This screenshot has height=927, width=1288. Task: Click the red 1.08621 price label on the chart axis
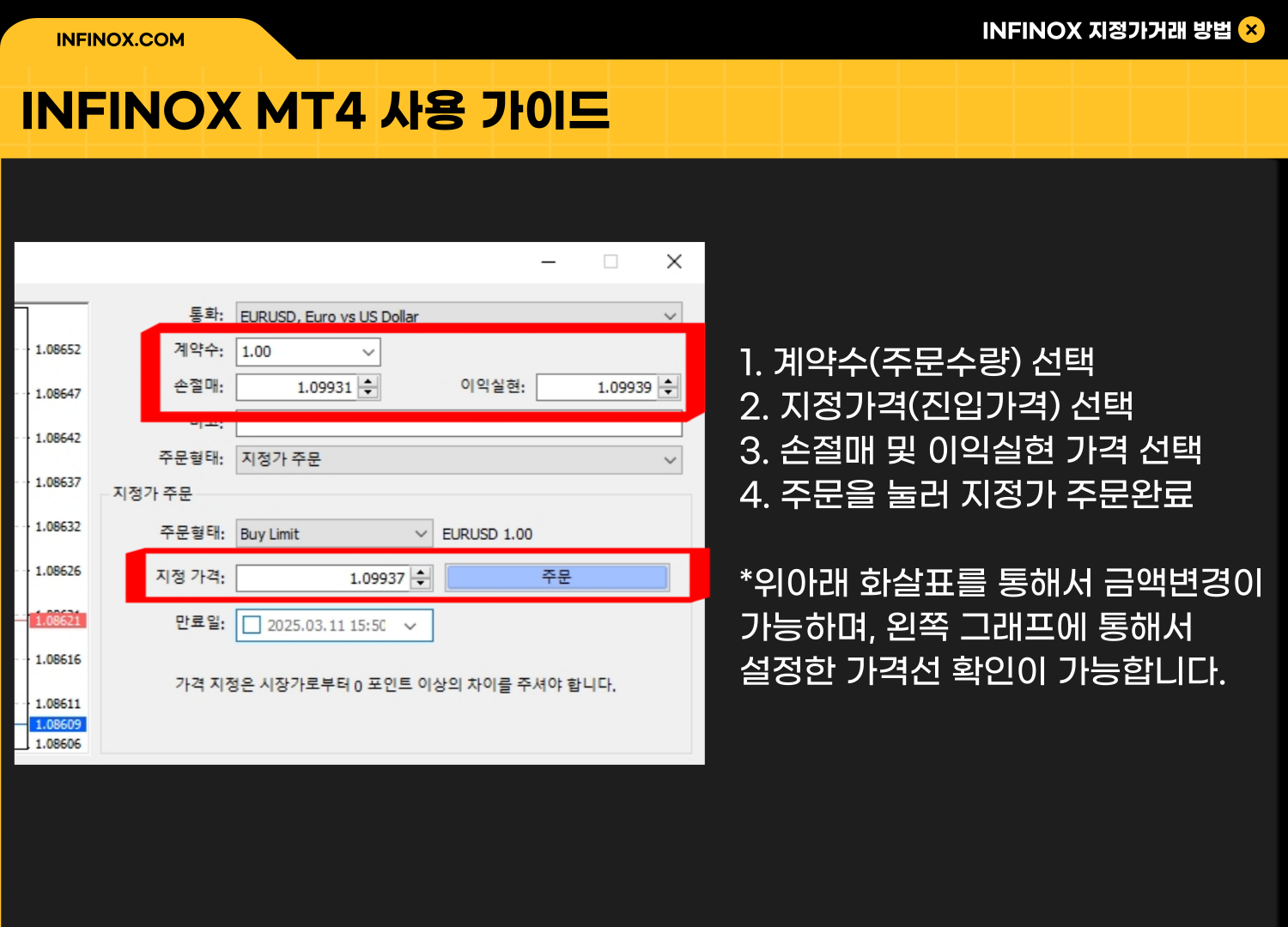pyautogui.click(x=58, y=620)
